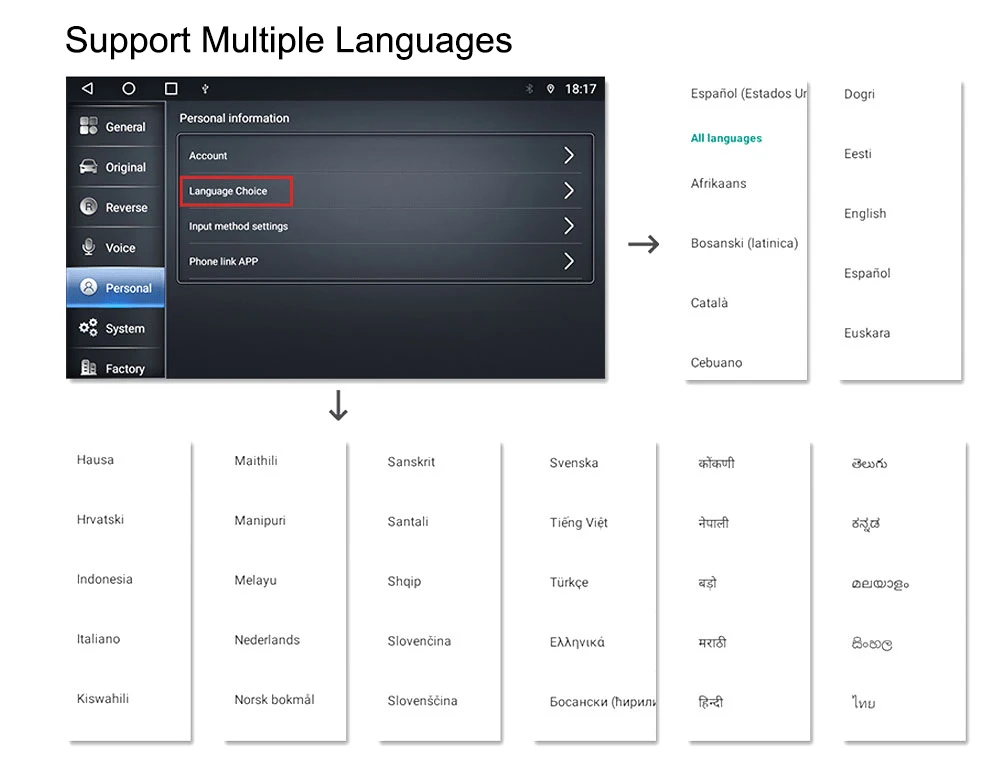Select Türkçe language

(x=569, y=582)
